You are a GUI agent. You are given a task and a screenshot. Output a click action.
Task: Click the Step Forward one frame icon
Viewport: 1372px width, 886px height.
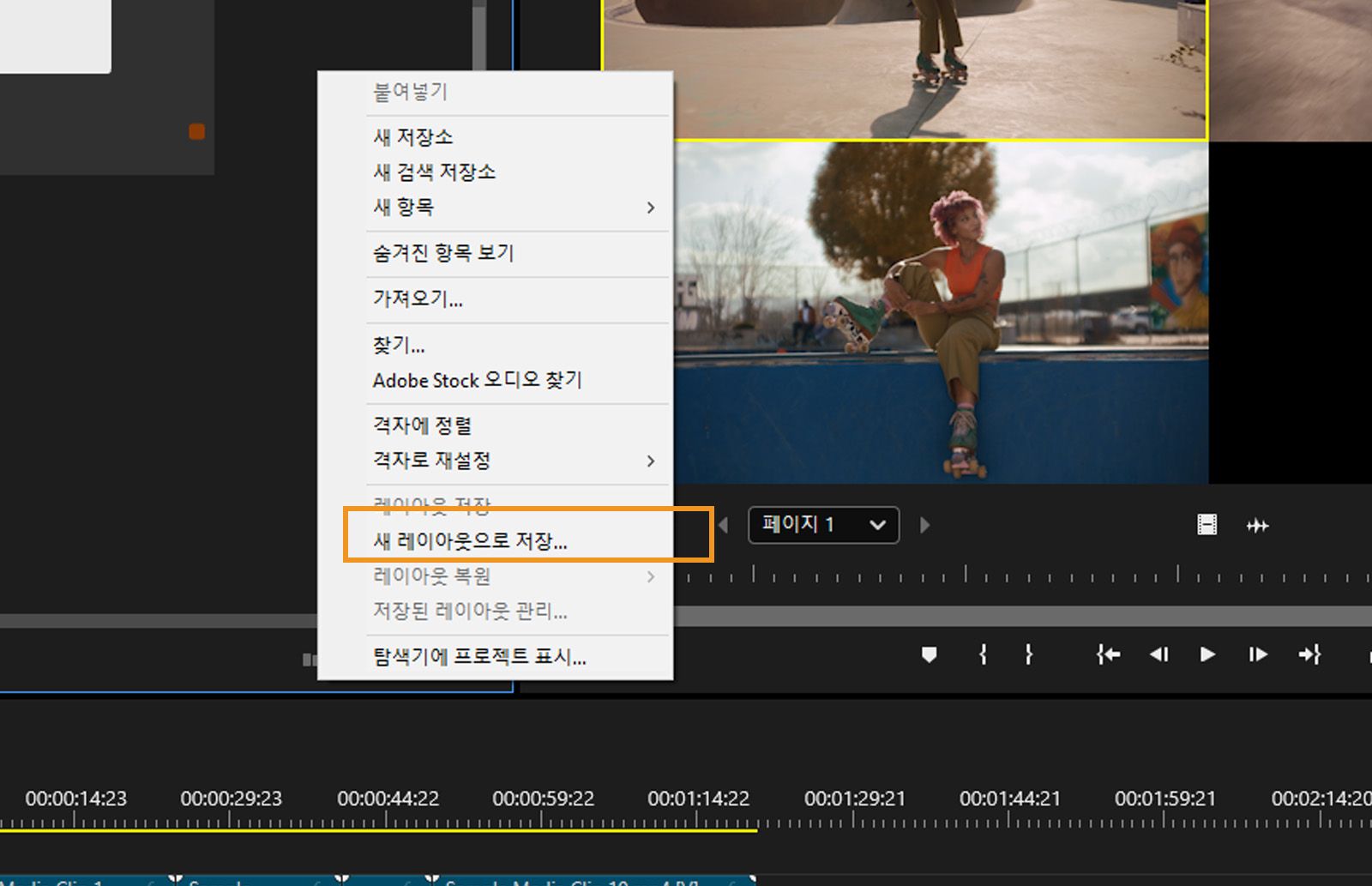[x=1256, y=654]
